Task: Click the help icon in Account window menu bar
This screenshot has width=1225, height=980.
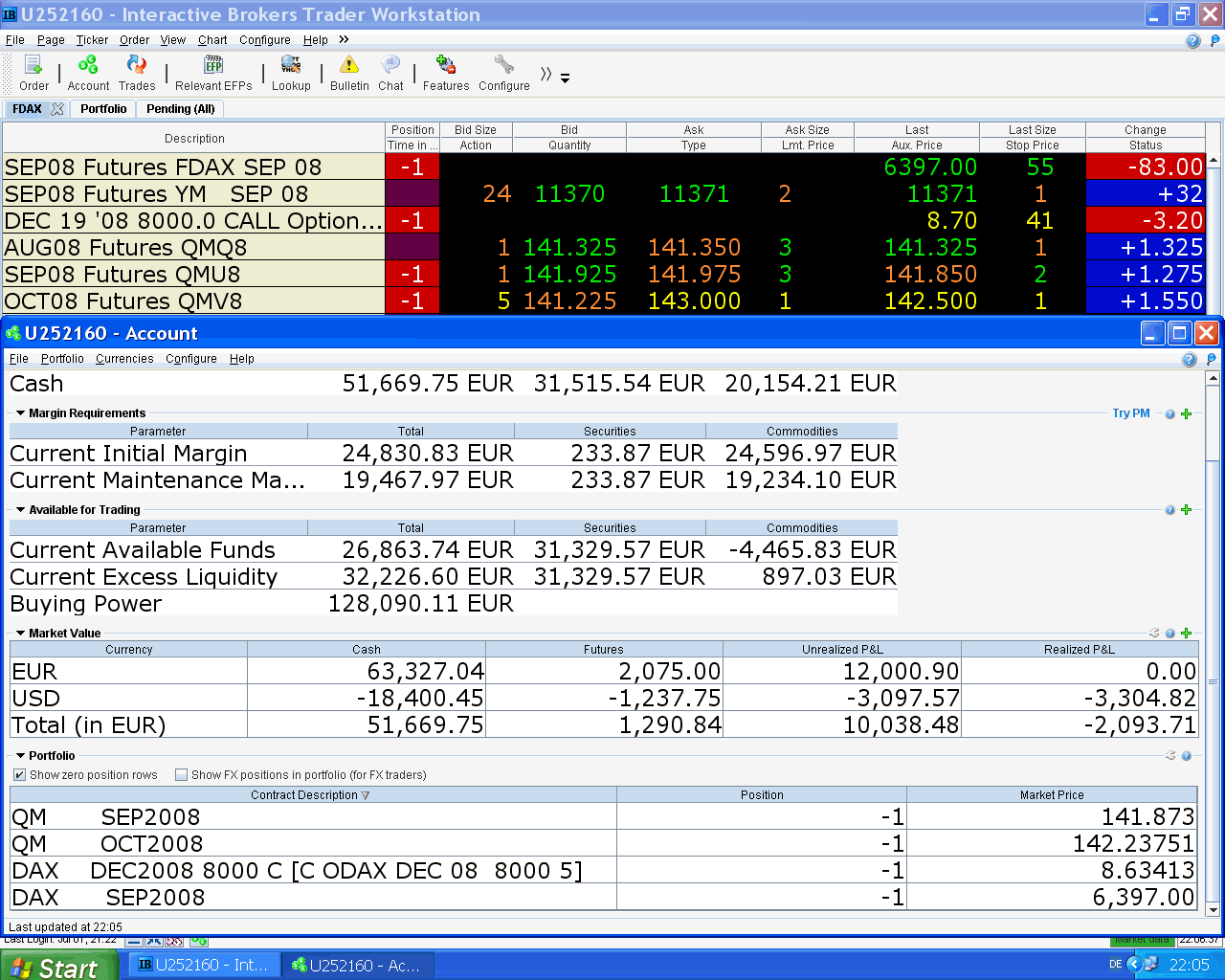Action: pos(1189,359)
